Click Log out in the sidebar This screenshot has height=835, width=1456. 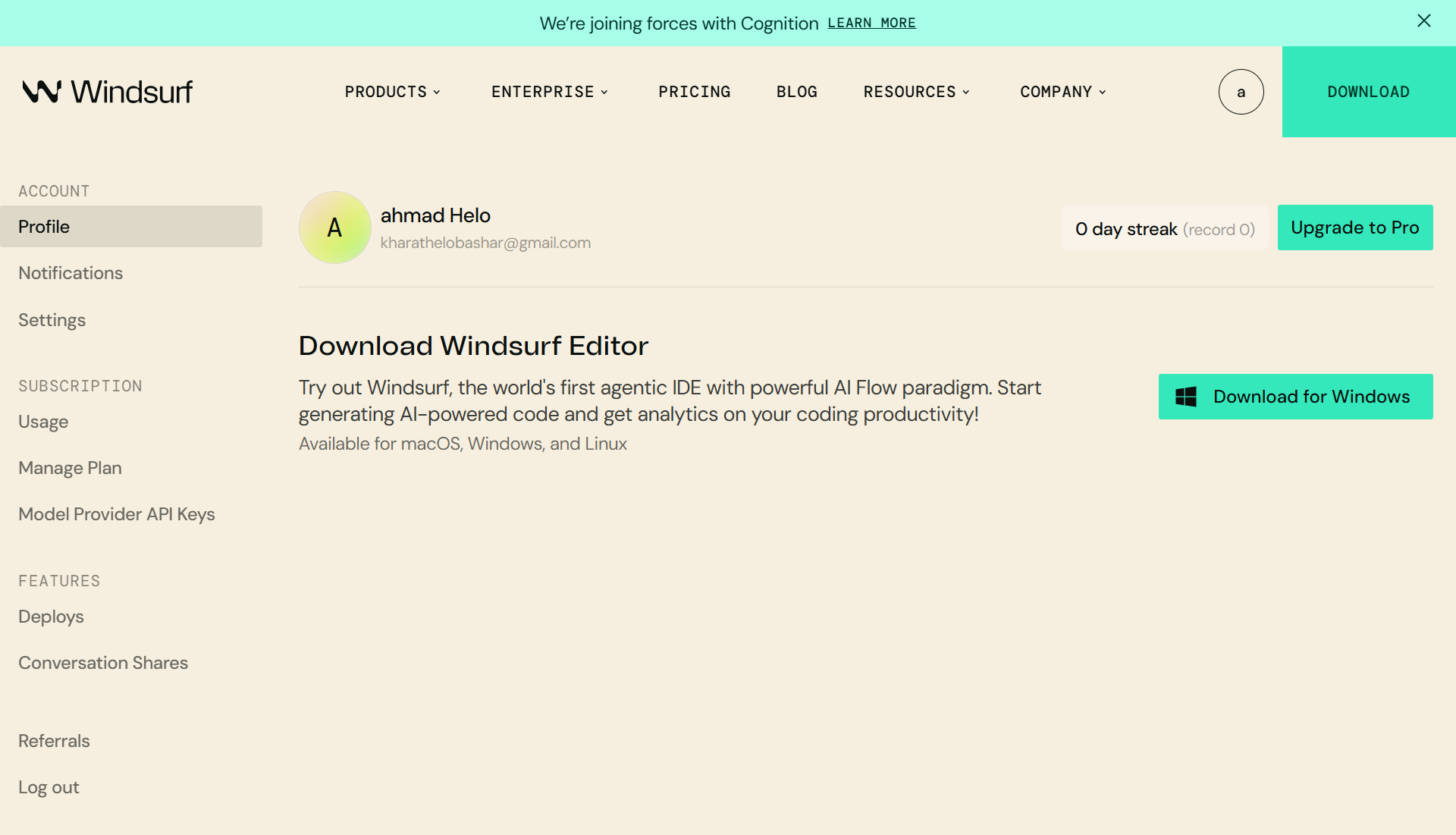click(x=49, y=787)
